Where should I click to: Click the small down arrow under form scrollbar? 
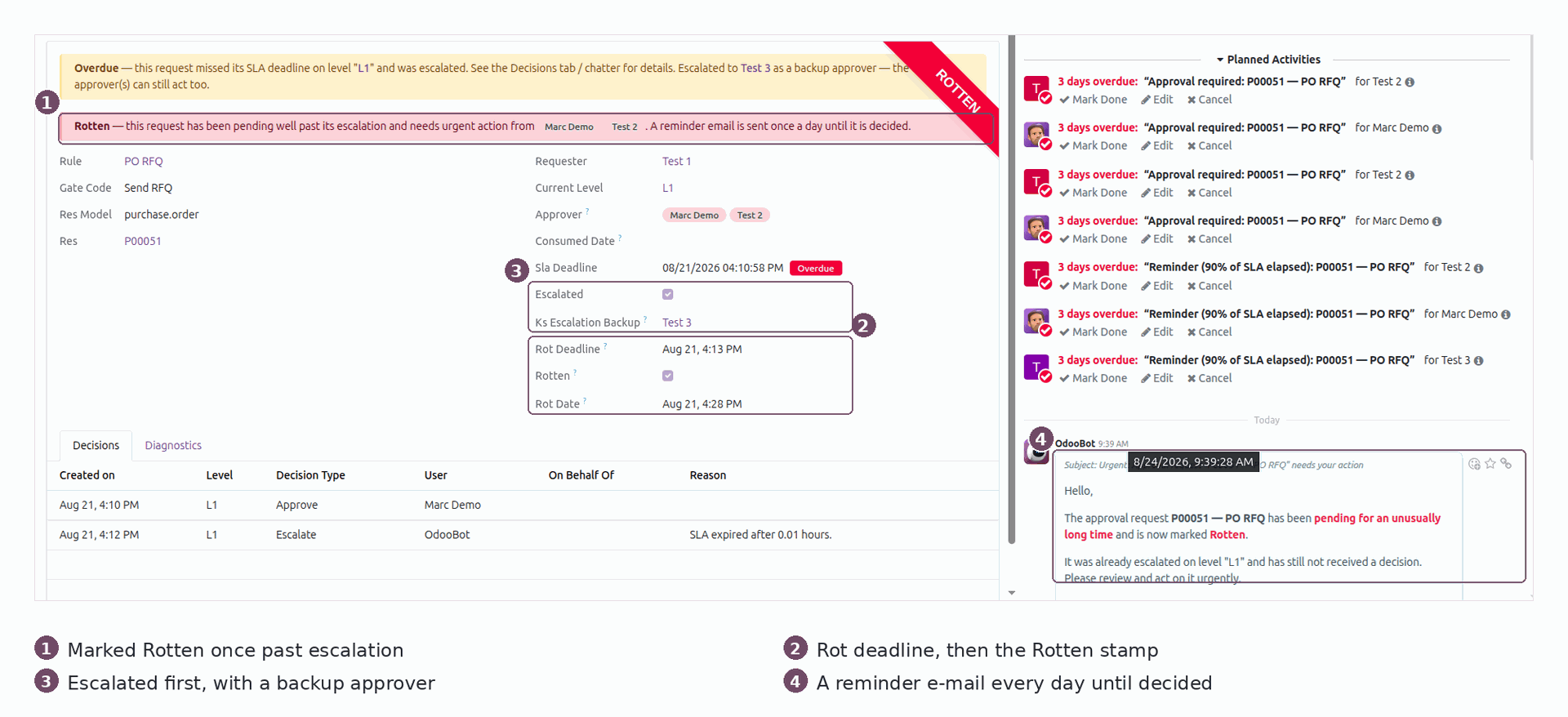(x=1012, y=593)
